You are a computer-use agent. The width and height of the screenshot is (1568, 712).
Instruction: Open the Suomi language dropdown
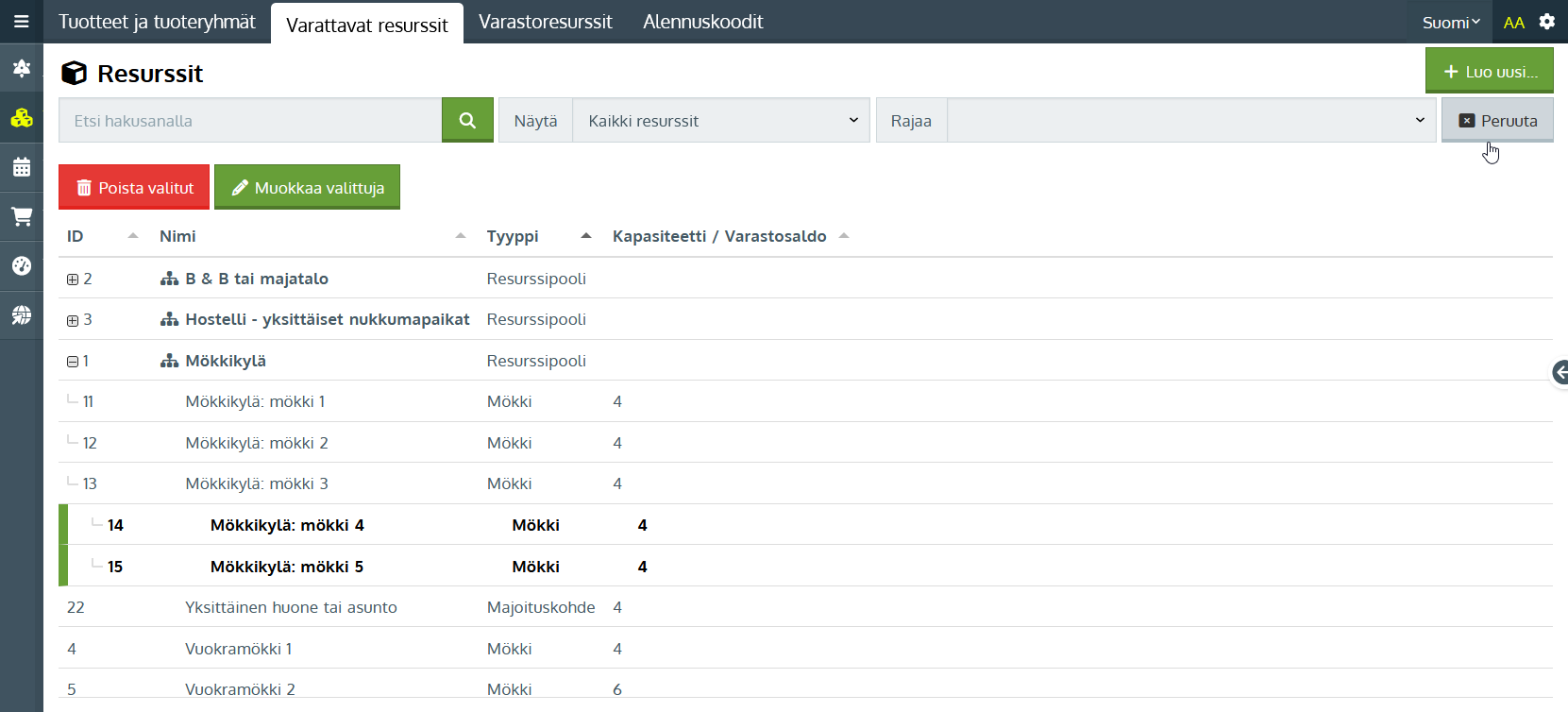[1450, 23]
